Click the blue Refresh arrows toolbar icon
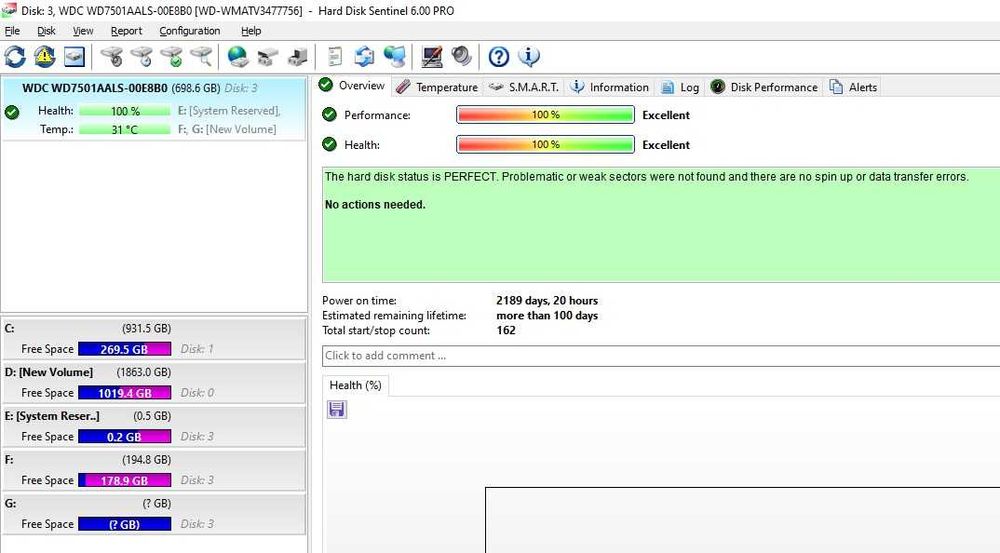This screenshot has height=553, width=1000. tap(15, 57)
